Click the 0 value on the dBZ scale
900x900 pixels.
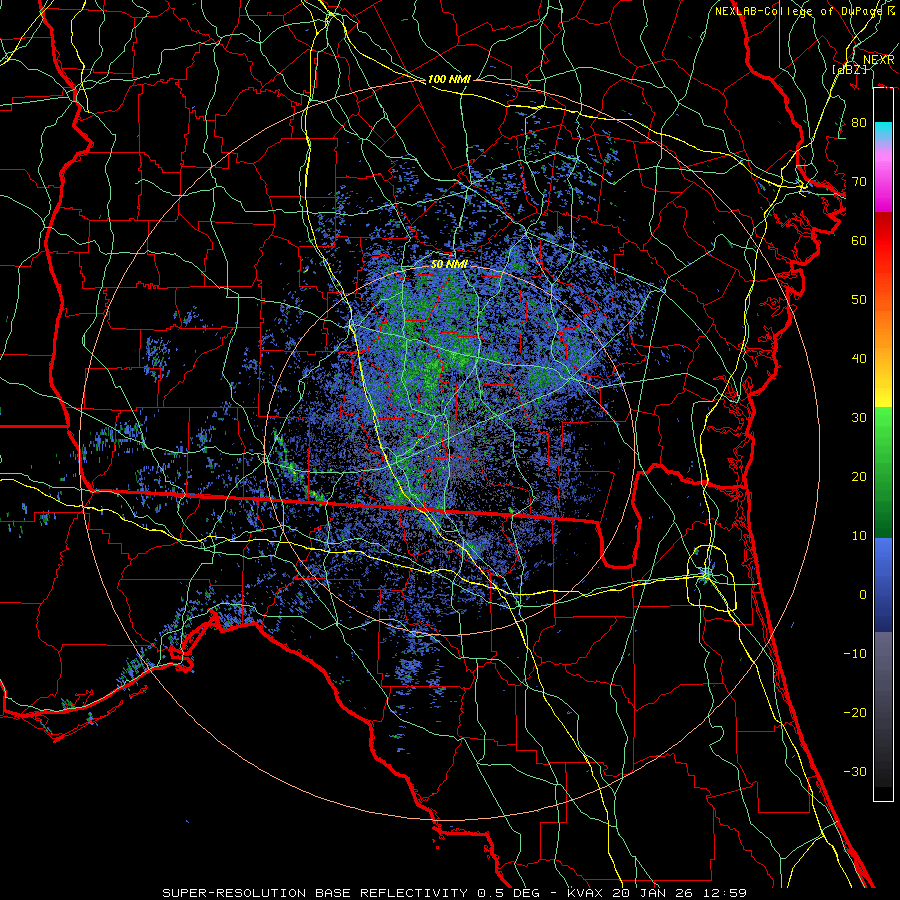coord(863,595)
